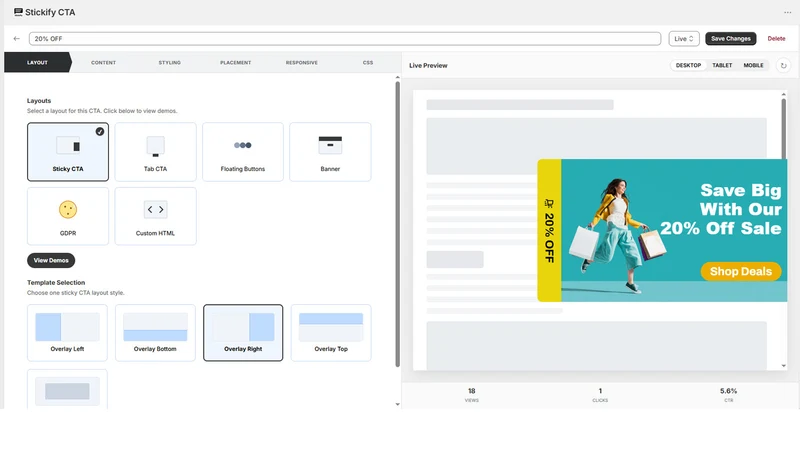Screen dimensions: 800x450
Task: Click Save Changes button
Action: [x=731, y=39]
